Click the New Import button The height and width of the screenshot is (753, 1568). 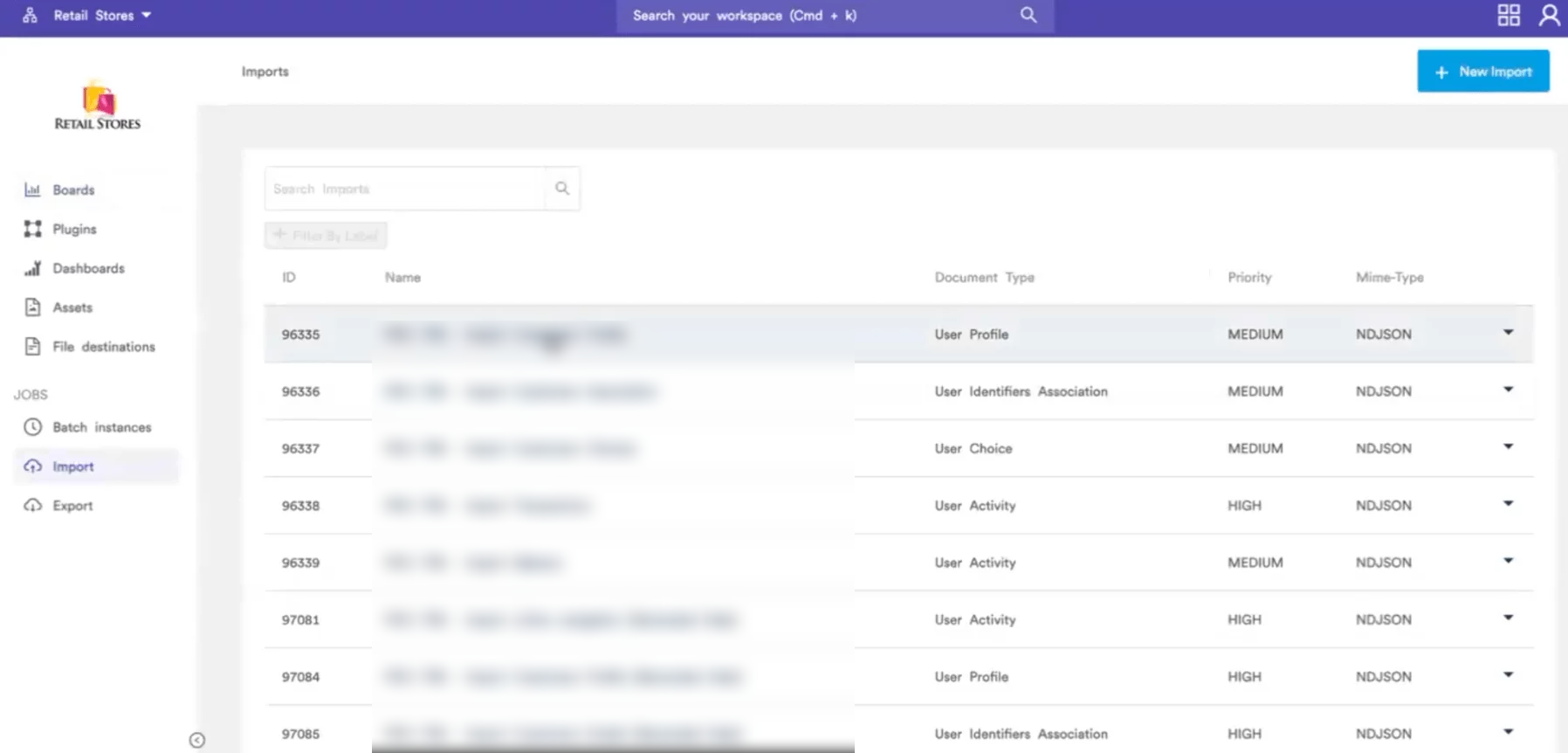point(1483,71)
